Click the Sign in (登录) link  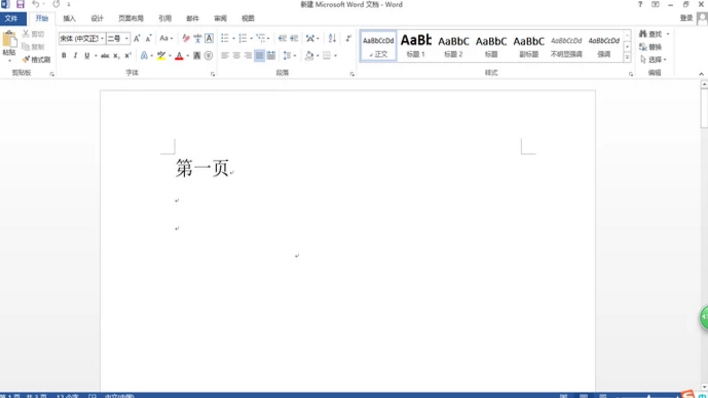(686, 18)
